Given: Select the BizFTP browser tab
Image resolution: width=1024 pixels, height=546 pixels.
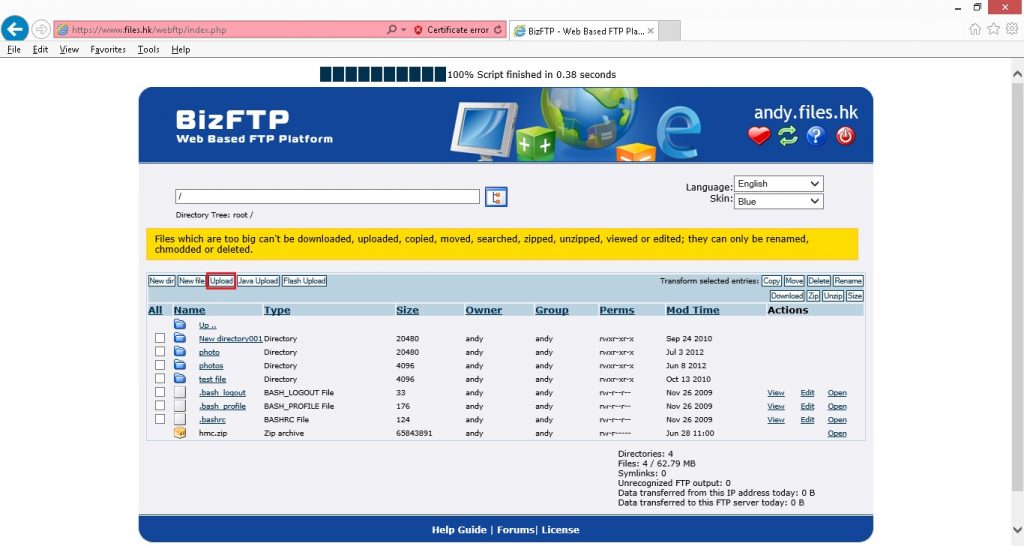Looking at the screenshot, I should pos(583,31).
